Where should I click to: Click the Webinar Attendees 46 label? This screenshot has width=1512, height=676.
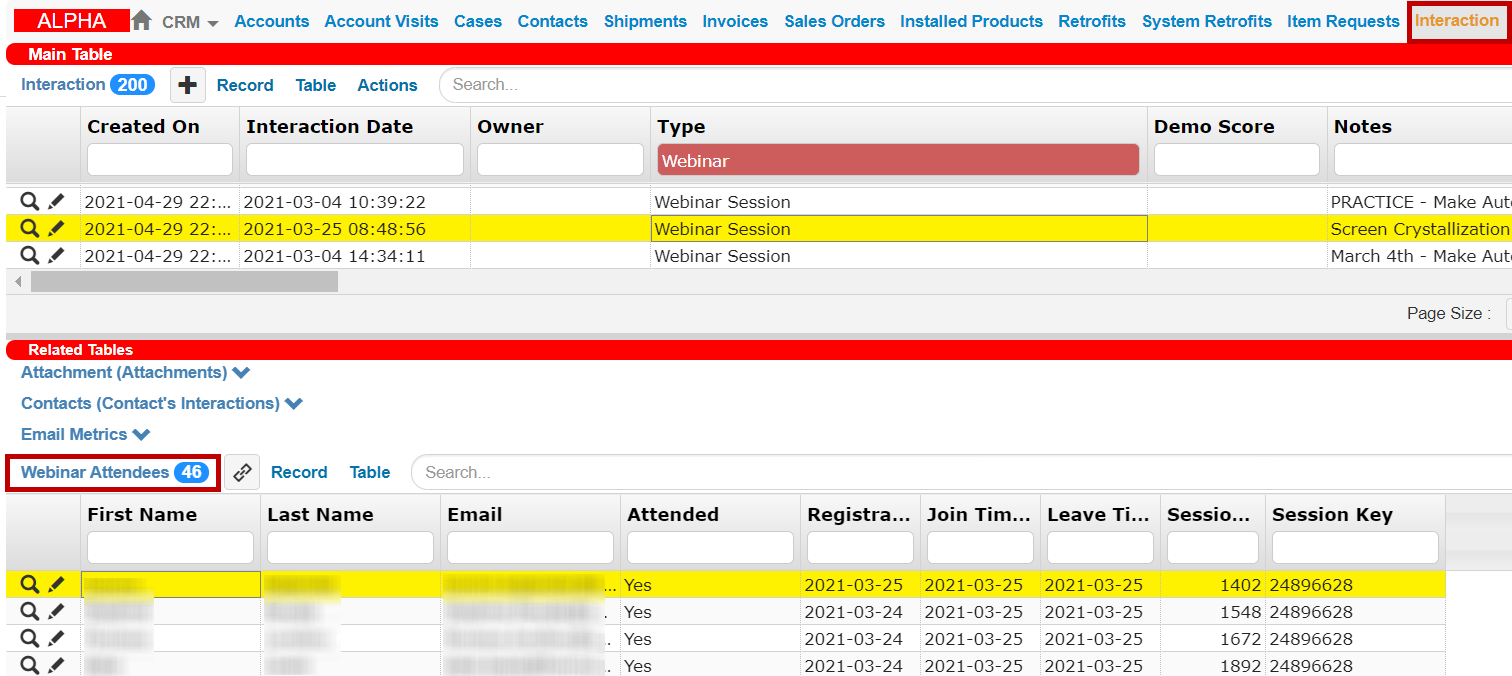[113, 473]
